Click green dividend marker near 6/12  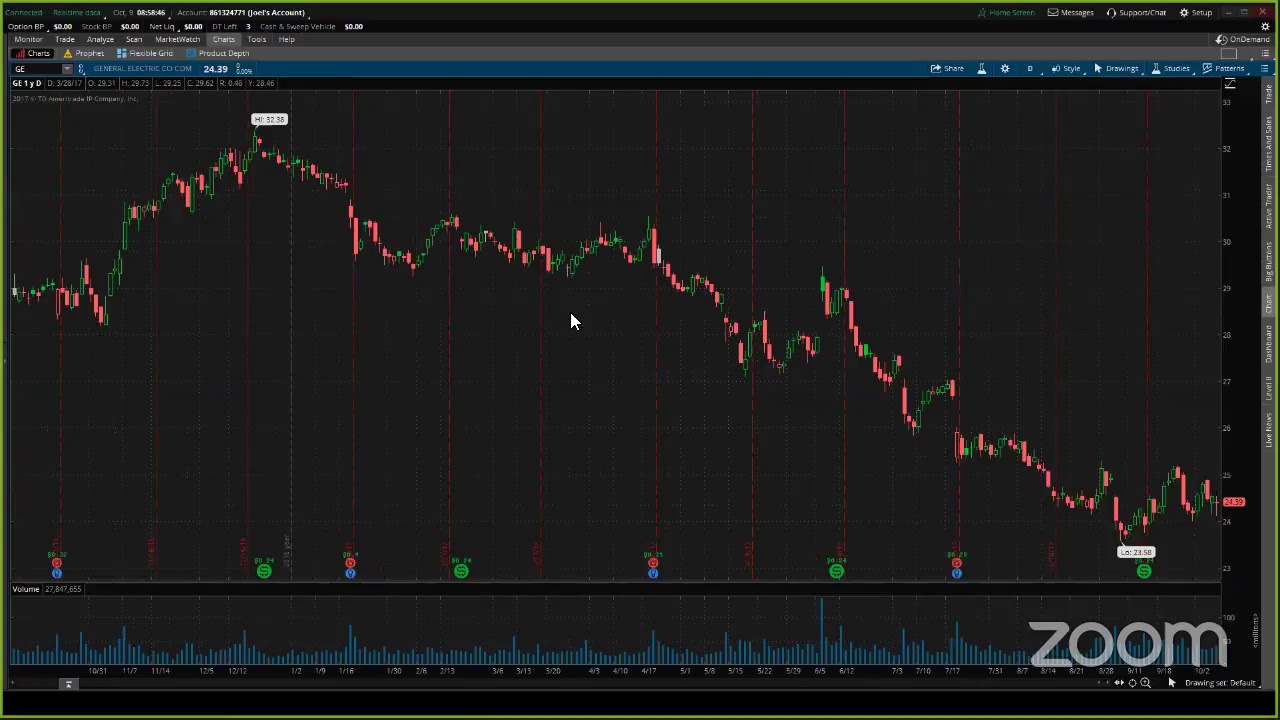tap(836, 570)
